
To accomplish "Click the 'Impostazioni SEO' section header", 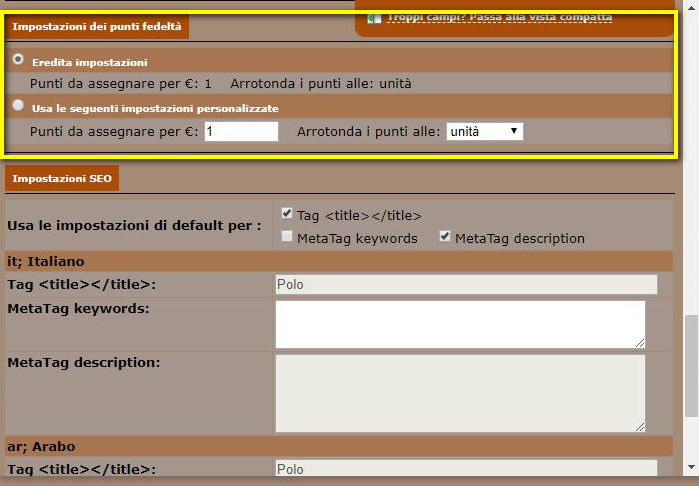I will (x=62, y=178).
